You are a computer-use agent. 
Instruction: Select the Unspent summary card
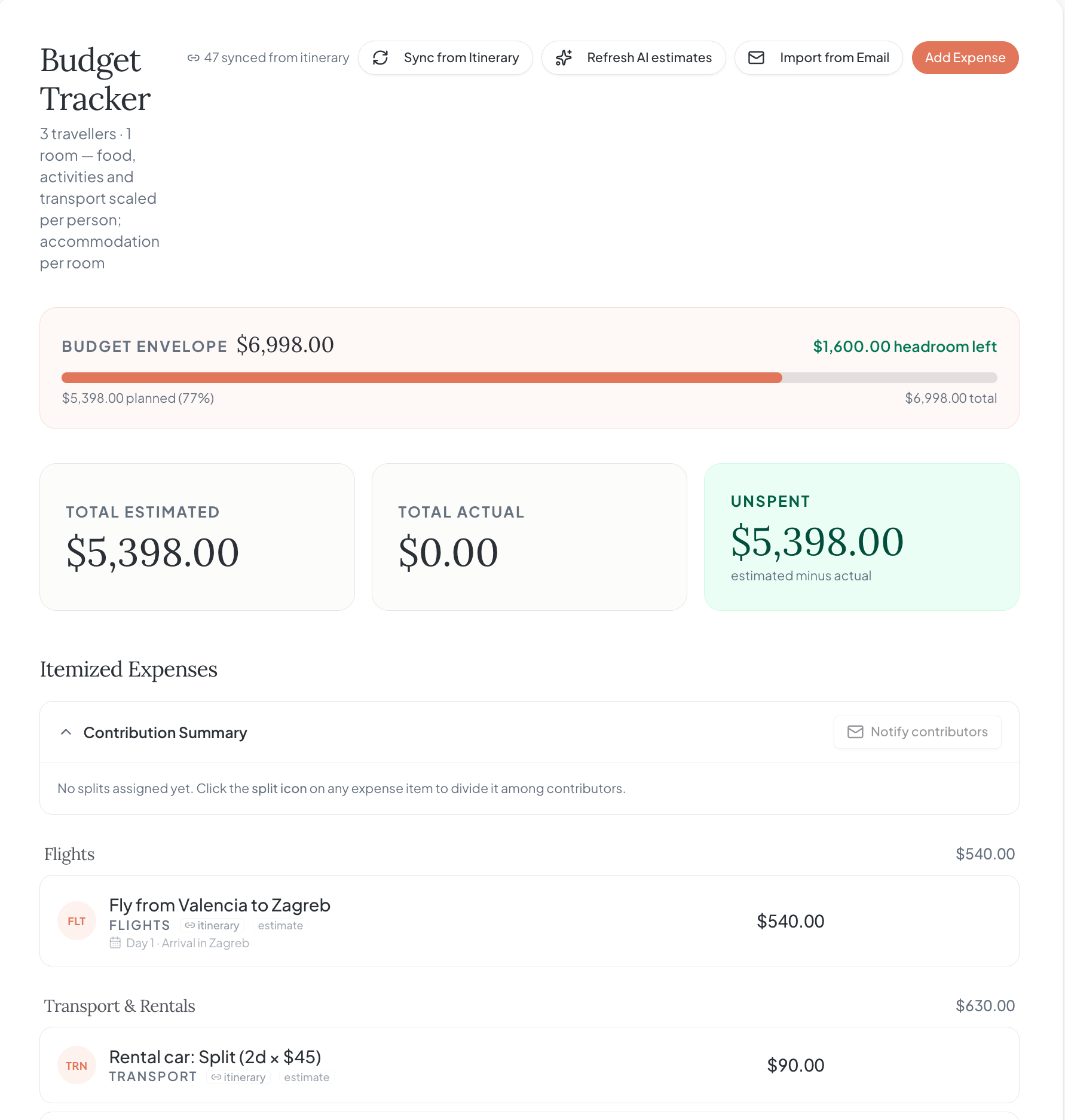click(x=862, y=537)
